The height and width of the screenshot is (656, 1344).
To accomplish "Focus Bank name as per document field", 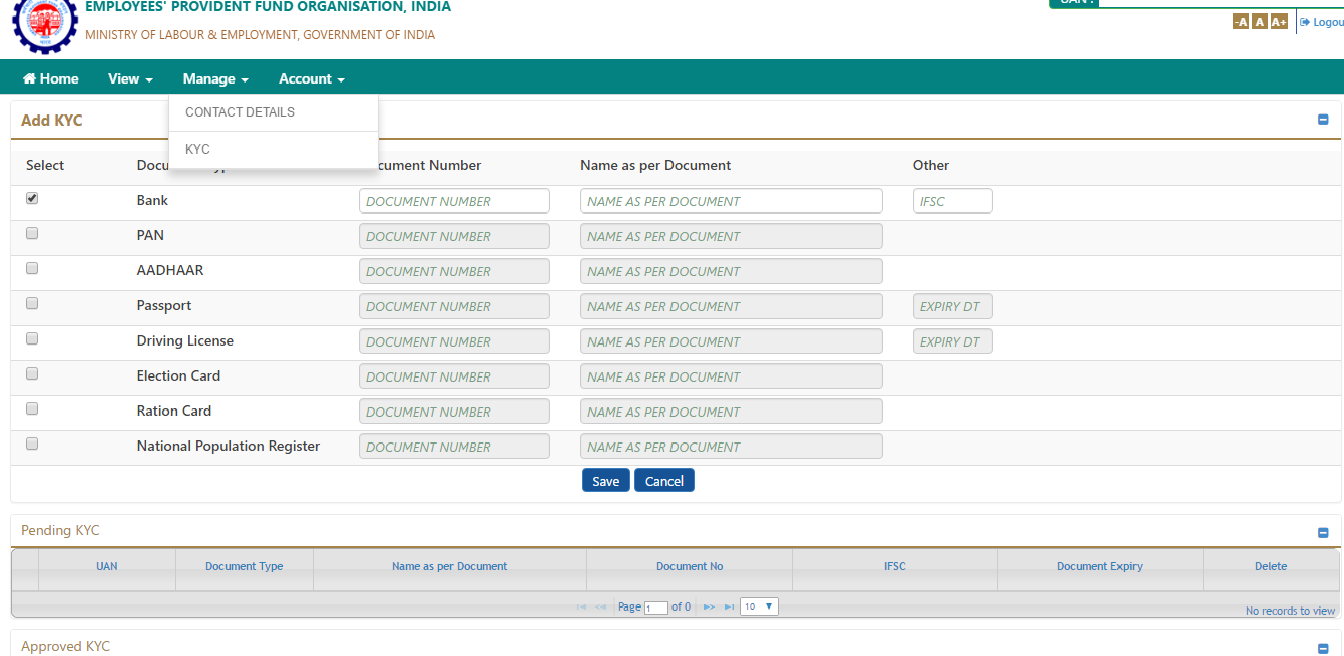I will [731, 201].
